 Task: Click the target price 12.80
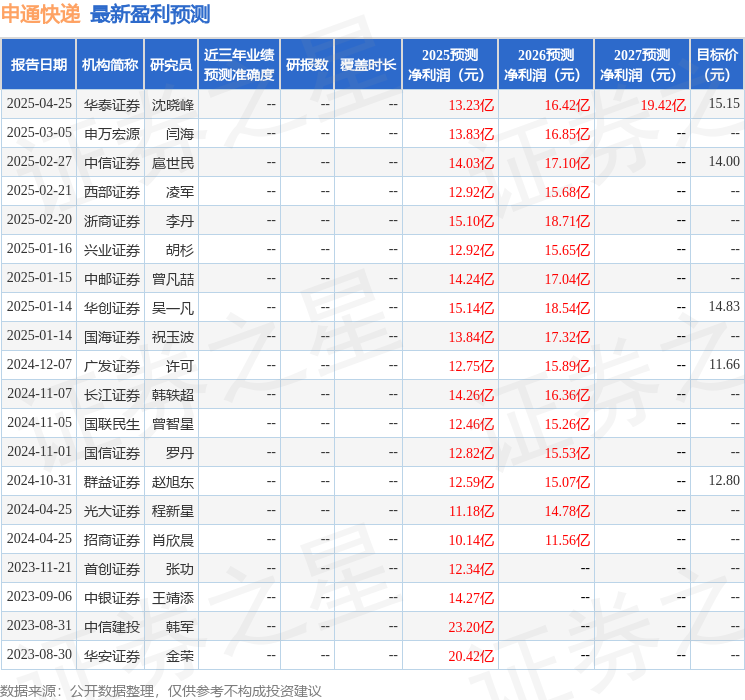pos(724,480)
